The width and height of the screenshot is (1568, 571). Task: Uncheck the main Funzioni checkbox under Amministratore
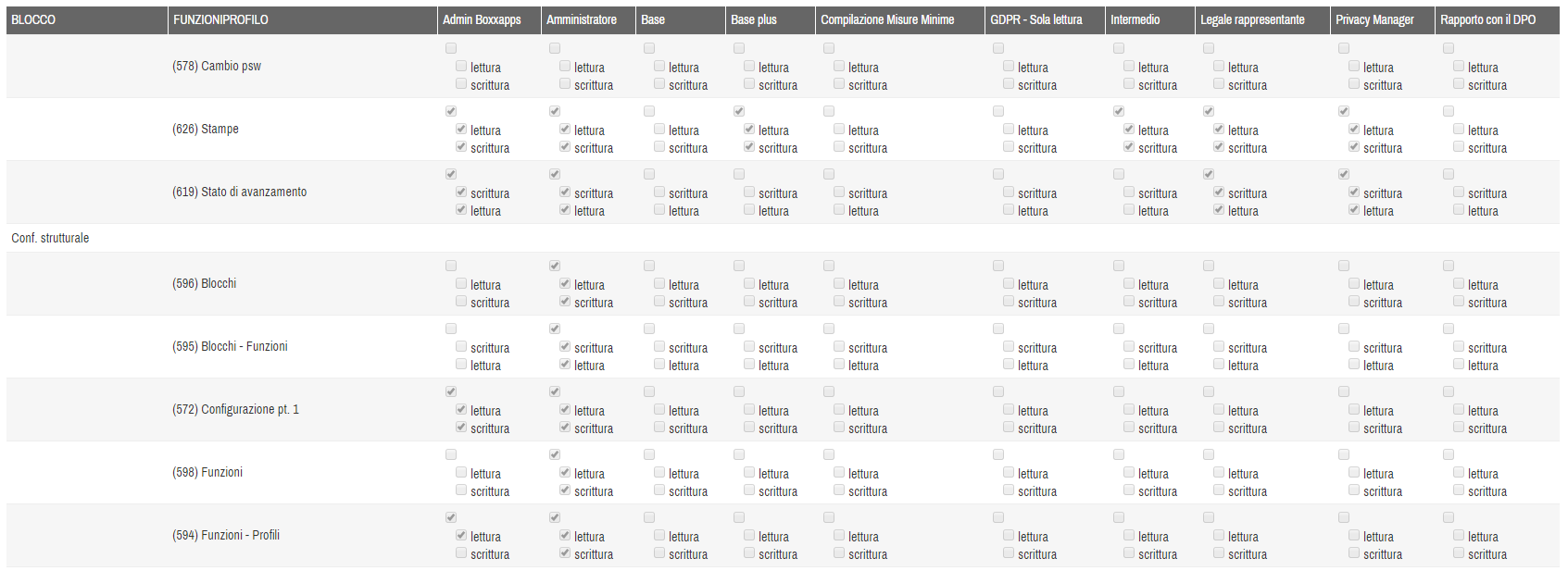(555, 454)
